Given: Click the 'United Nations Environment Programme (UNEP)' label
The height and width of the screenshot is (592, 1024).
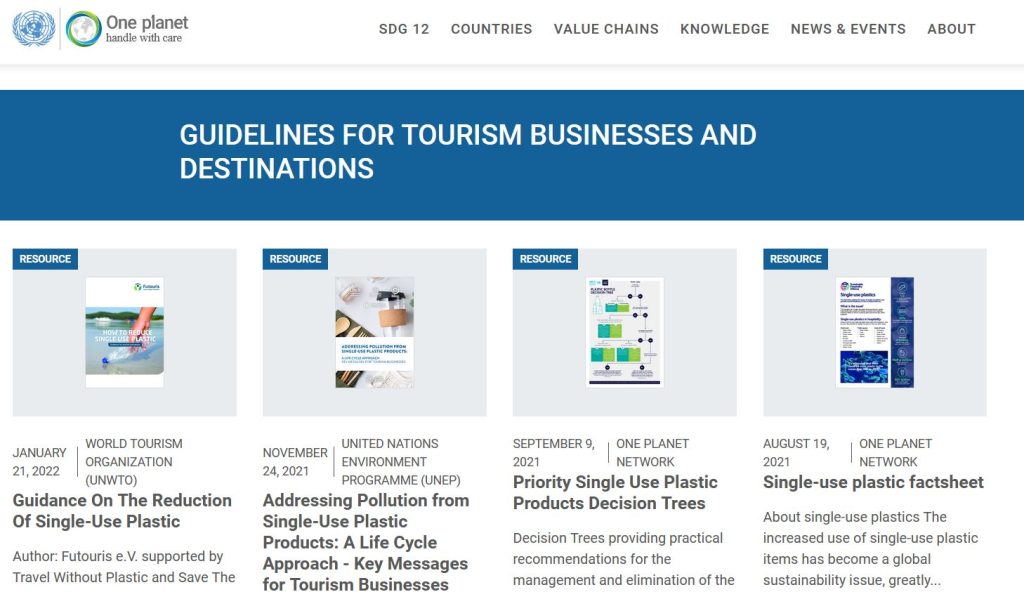Looking at the screenshot, I should (x=401, y=461).
